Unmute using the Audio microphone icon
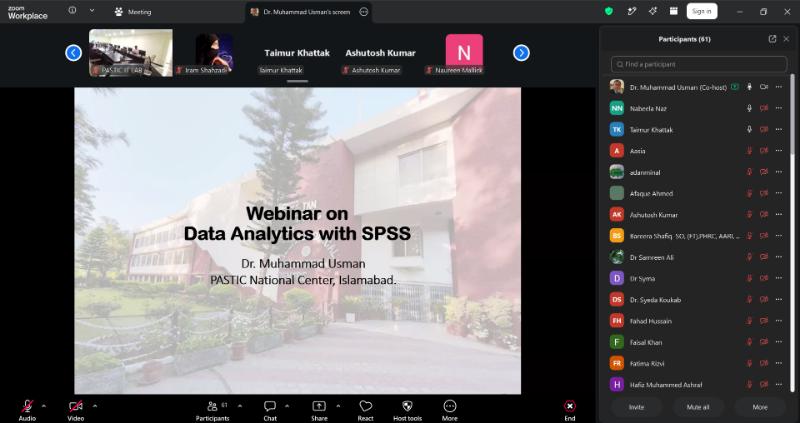The image size is (800, 423). coord(27,407)
